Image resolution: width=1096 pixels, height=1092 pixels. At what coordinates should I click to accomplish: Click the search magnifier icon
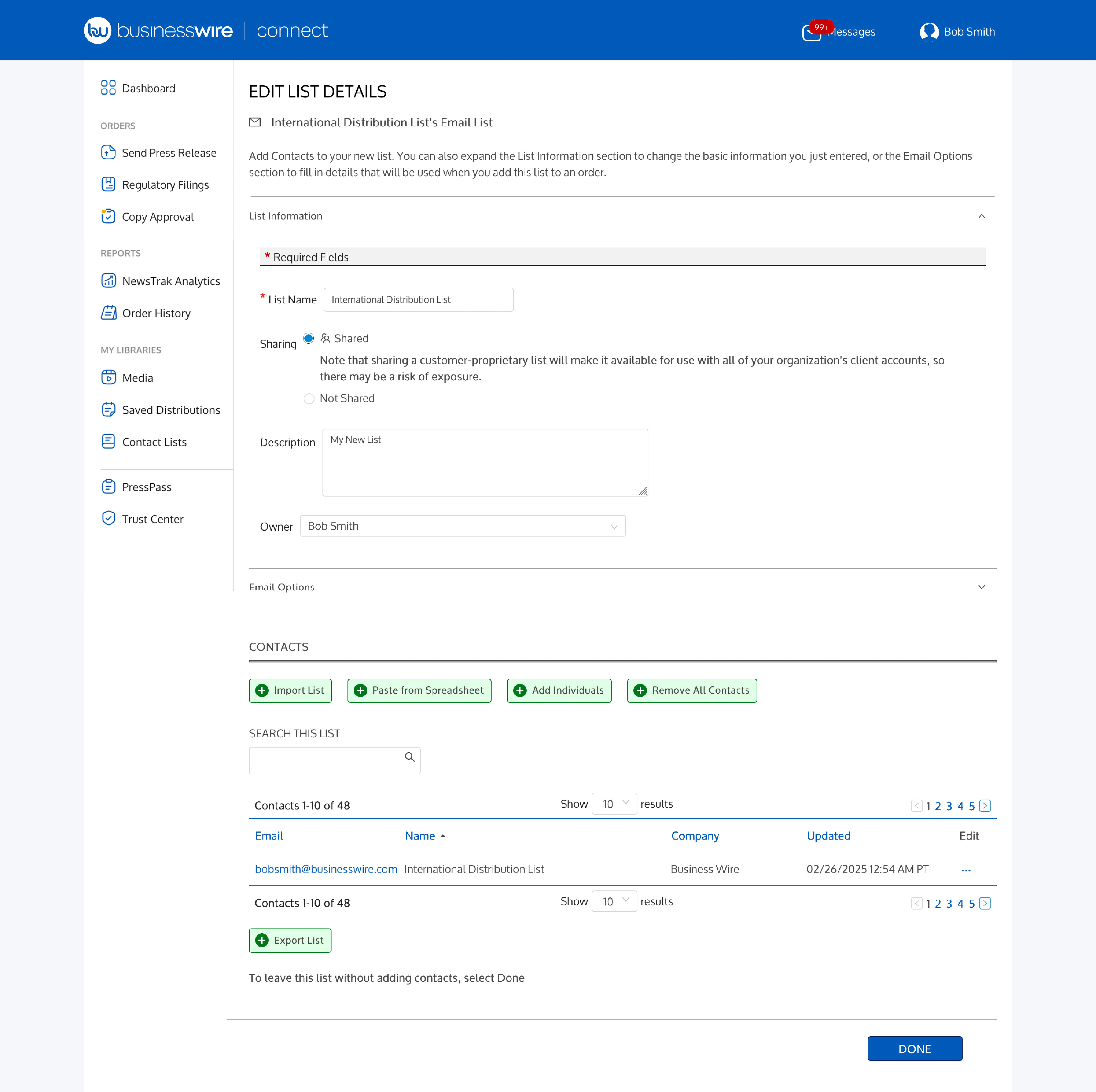tap(410, 757)
